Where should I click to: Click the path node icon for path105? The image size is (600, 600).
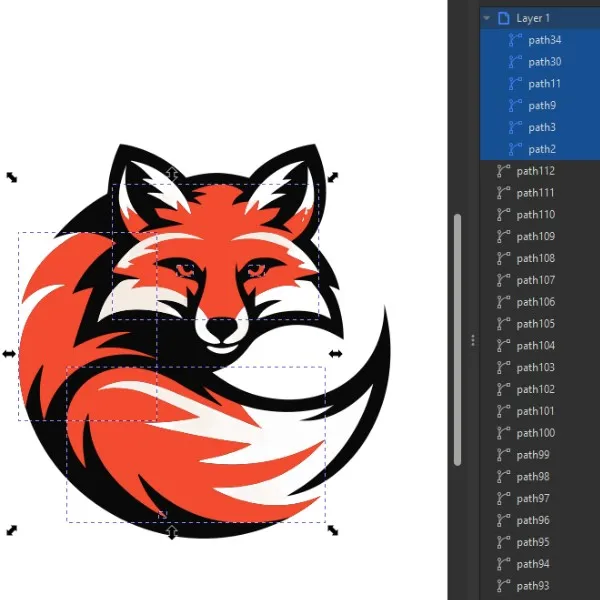(x=504, y=324)
